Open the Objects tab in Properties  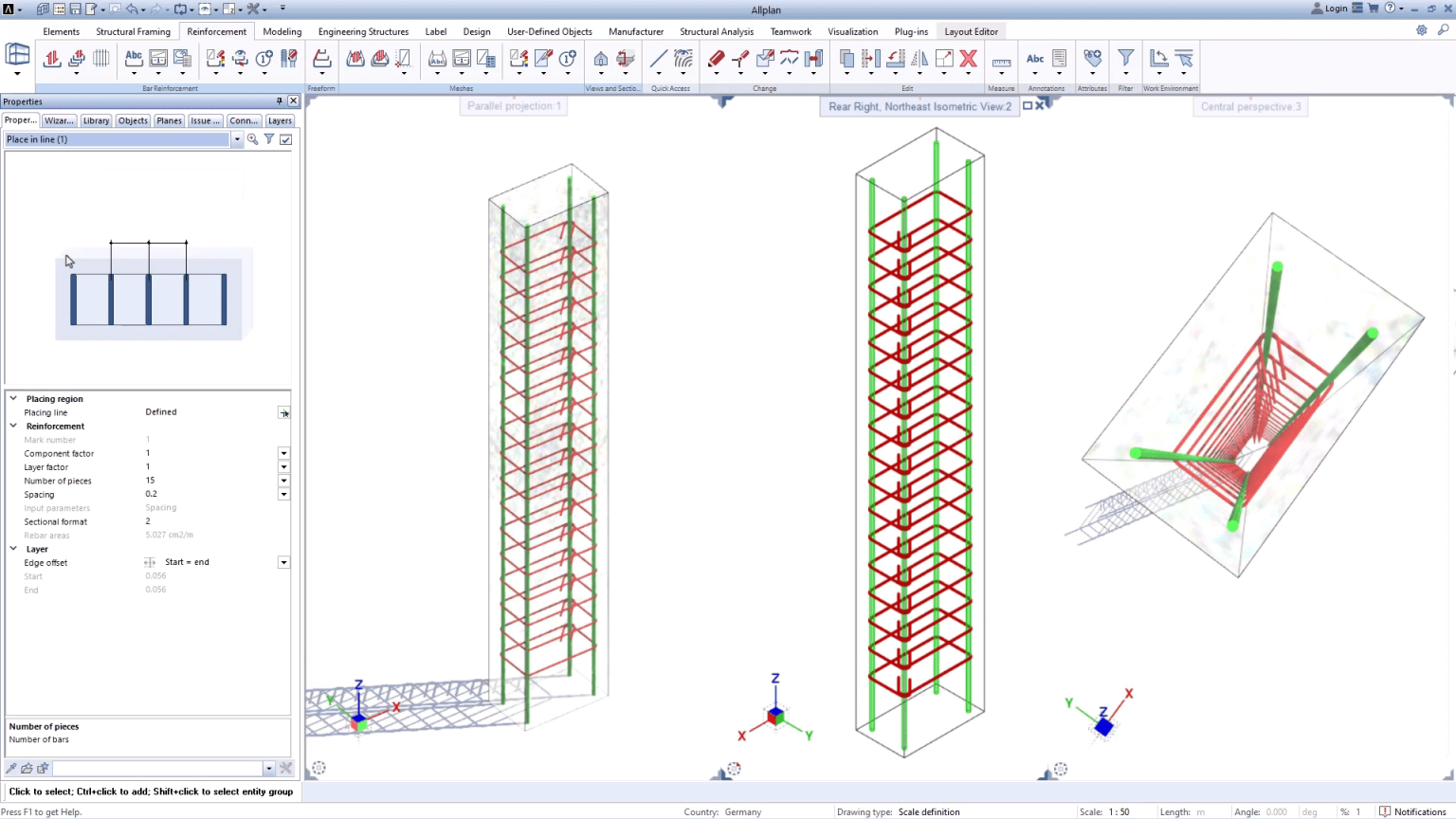coord(133,120)
